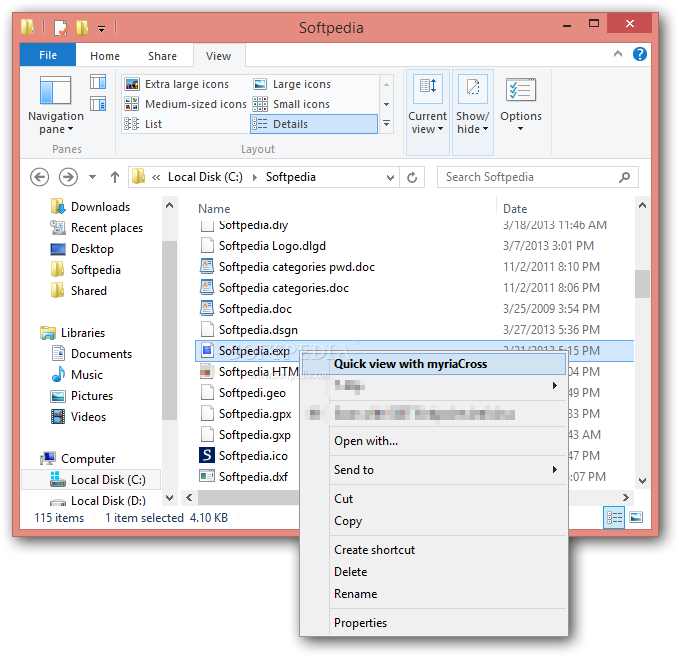Go up one folder level
Screen dimensions: 679x657
114,177
